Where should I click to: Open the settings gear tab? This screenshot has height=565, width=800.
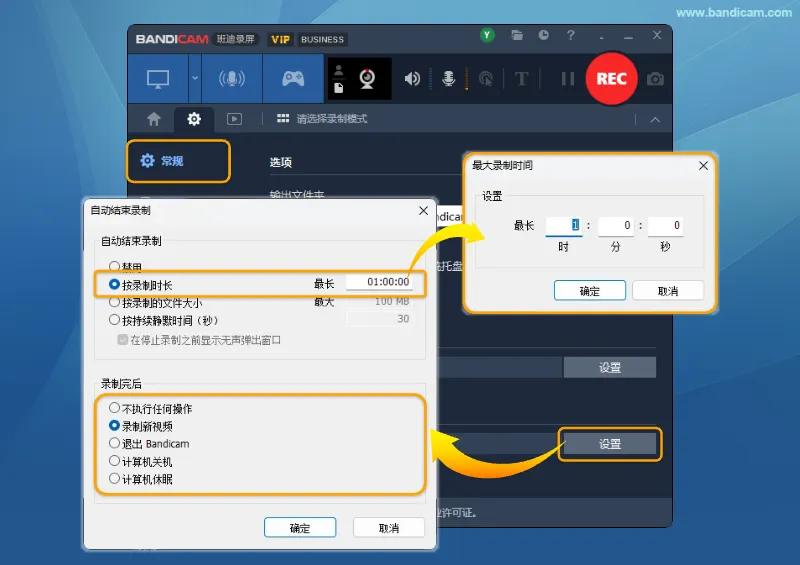(194, 119)
